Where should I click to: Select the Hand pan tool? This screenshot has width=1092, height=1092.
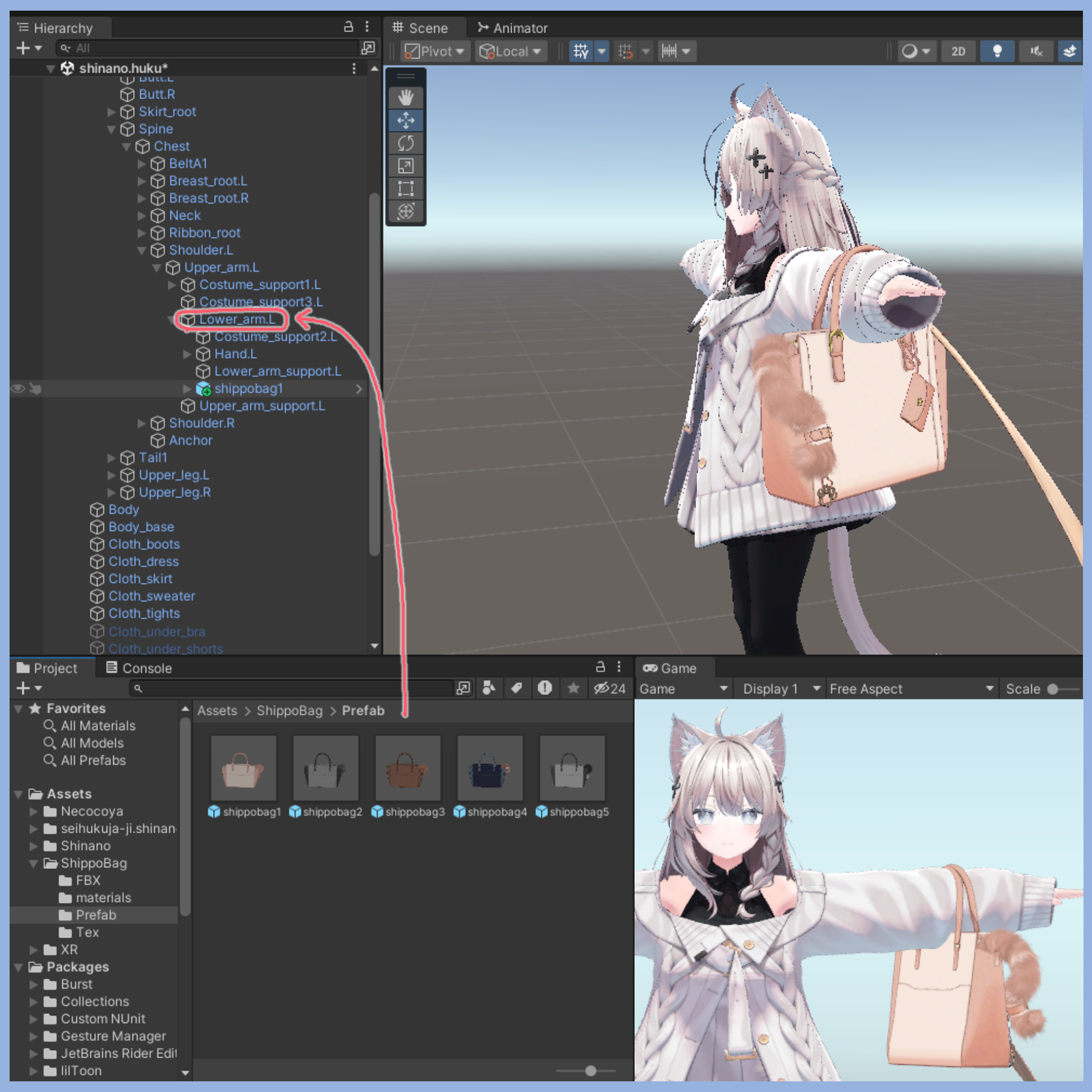click(406, 97)
